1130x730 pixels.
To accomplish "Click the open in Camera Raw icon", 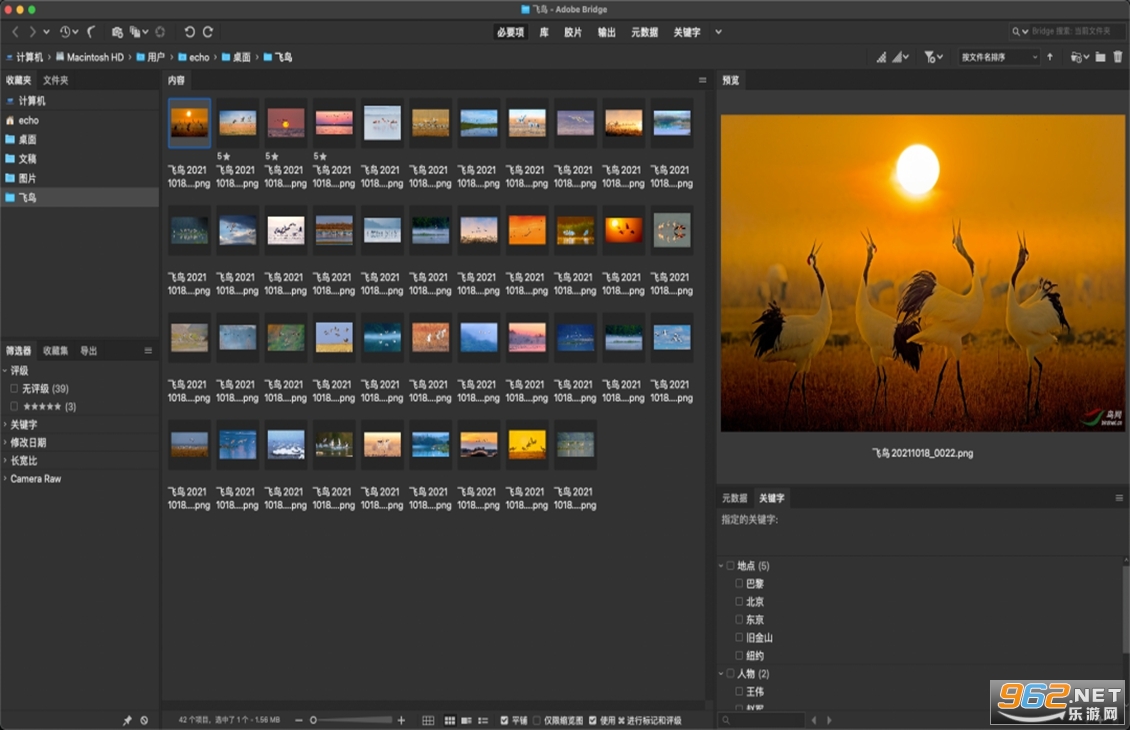I will pos(160,32).
